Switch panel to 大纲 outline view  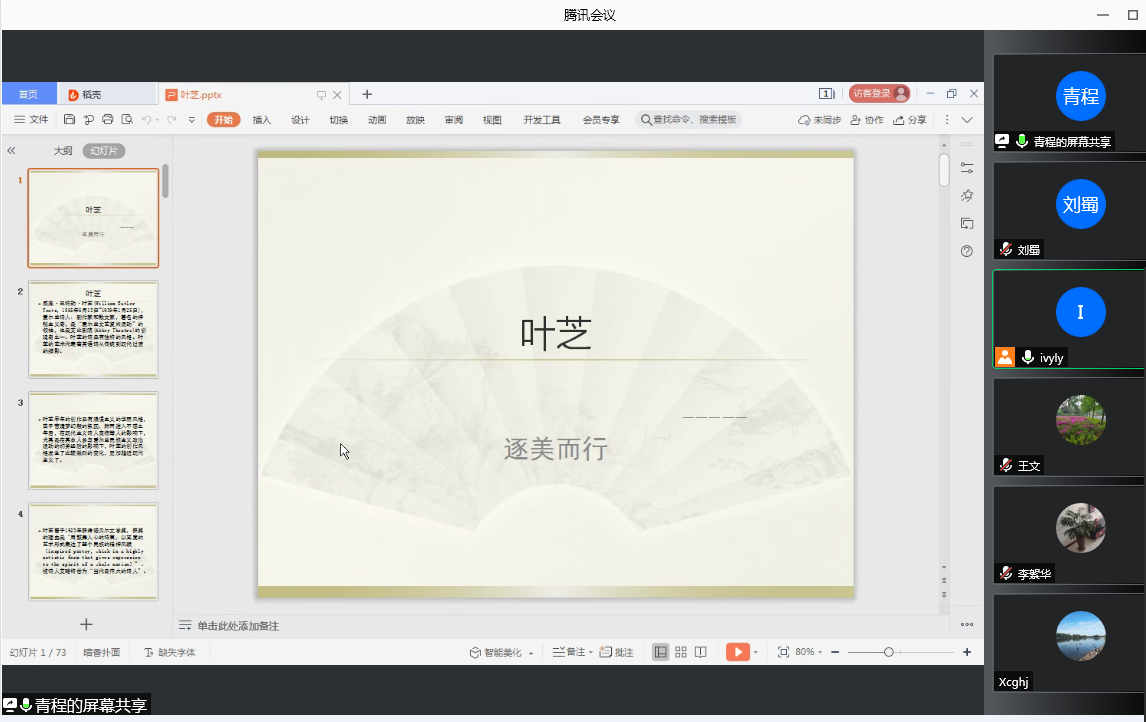click(63, 151)
